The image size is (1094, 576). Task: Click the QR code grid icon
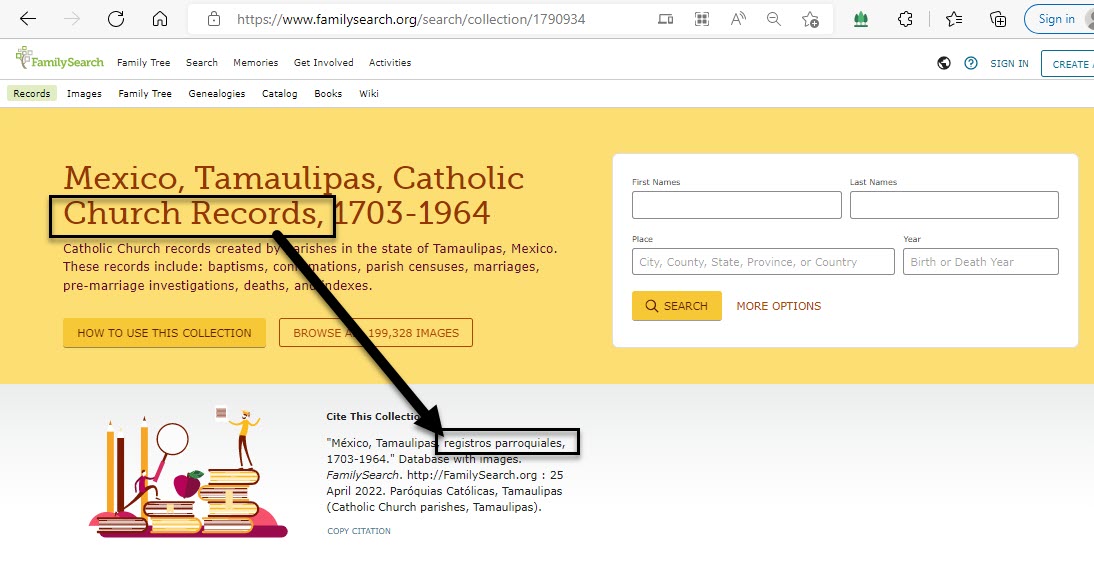tap(702, 19)
